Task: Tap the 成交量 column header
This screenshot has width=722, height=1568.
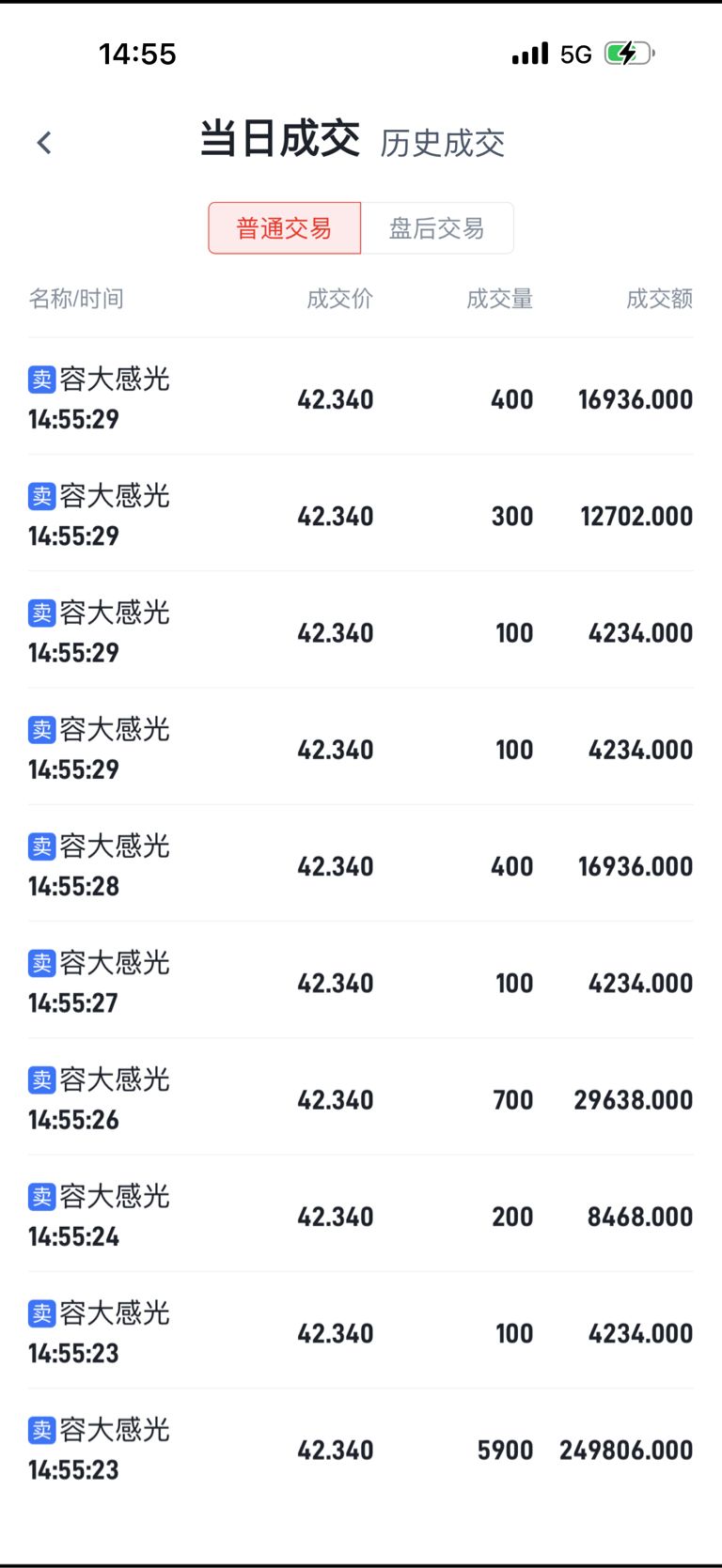Action: pos(499,299)
